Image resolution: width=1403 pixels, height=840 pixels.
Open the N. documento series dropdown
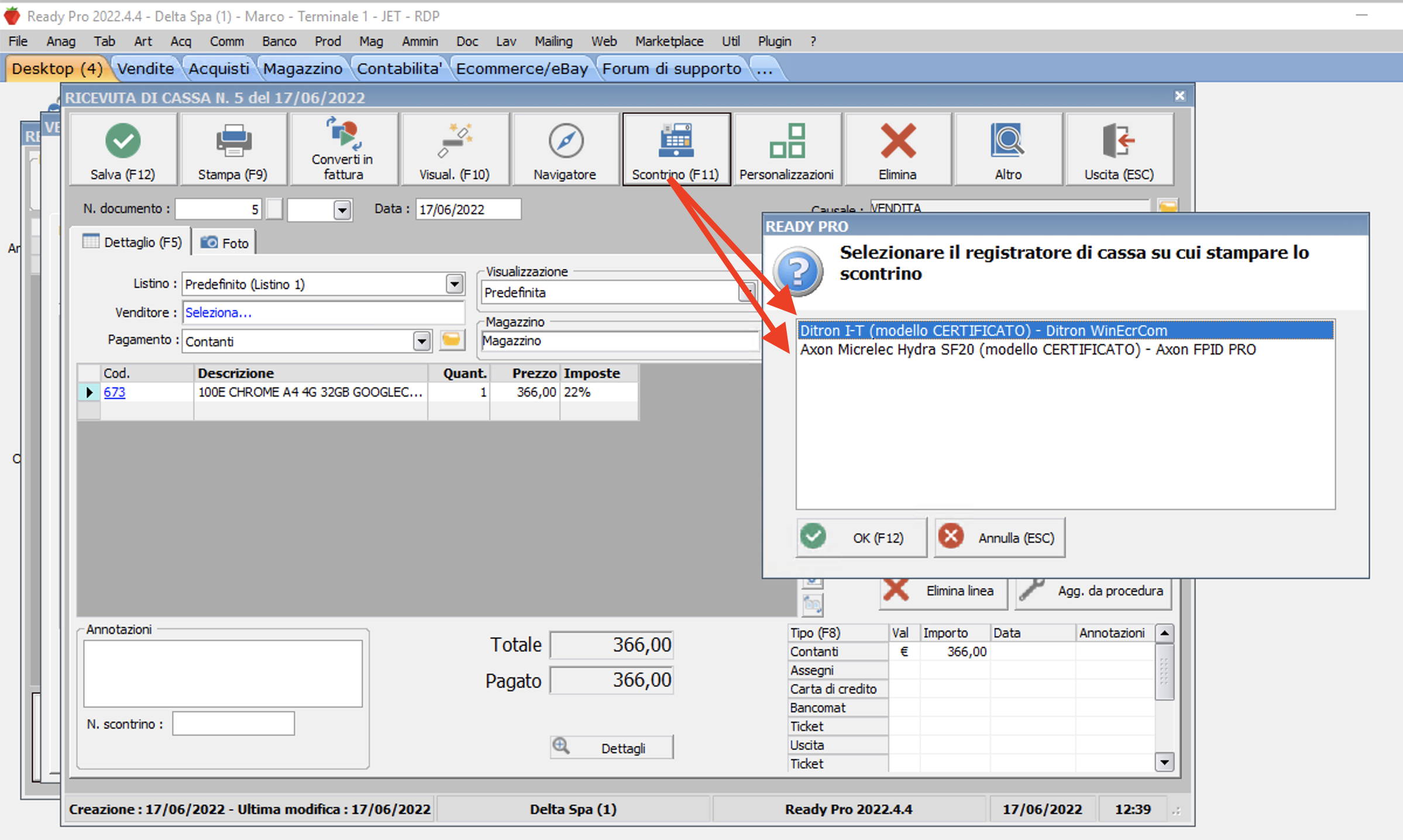coord(342,209)
